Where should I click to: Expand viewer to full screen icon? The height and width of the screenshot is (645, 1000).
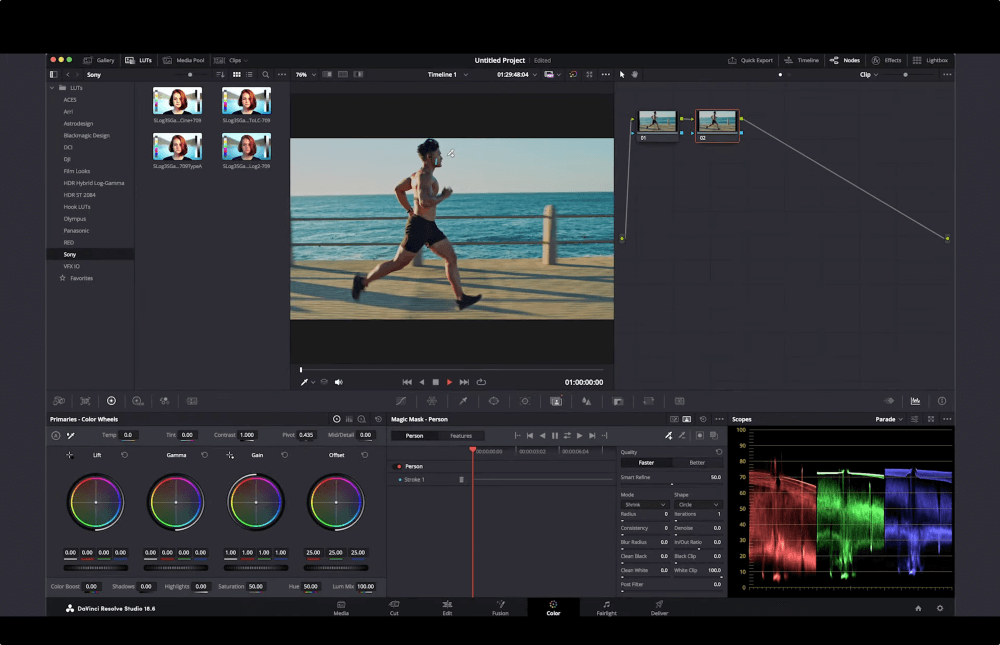tap(589, 75)
